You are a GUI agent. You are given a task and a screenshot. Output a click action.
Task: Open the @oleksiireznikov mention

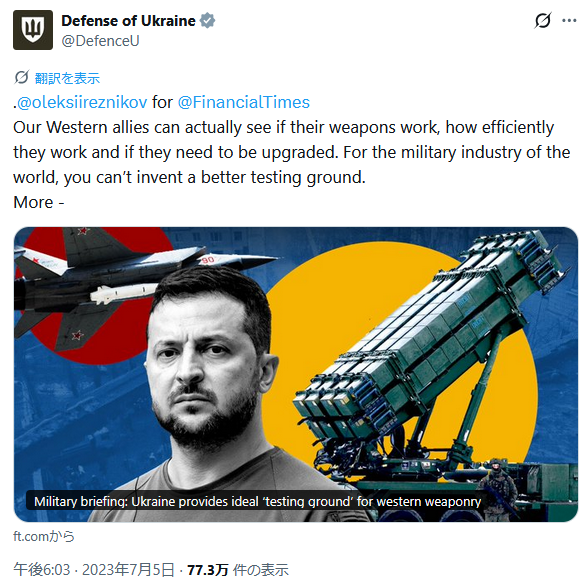(82, 103)
